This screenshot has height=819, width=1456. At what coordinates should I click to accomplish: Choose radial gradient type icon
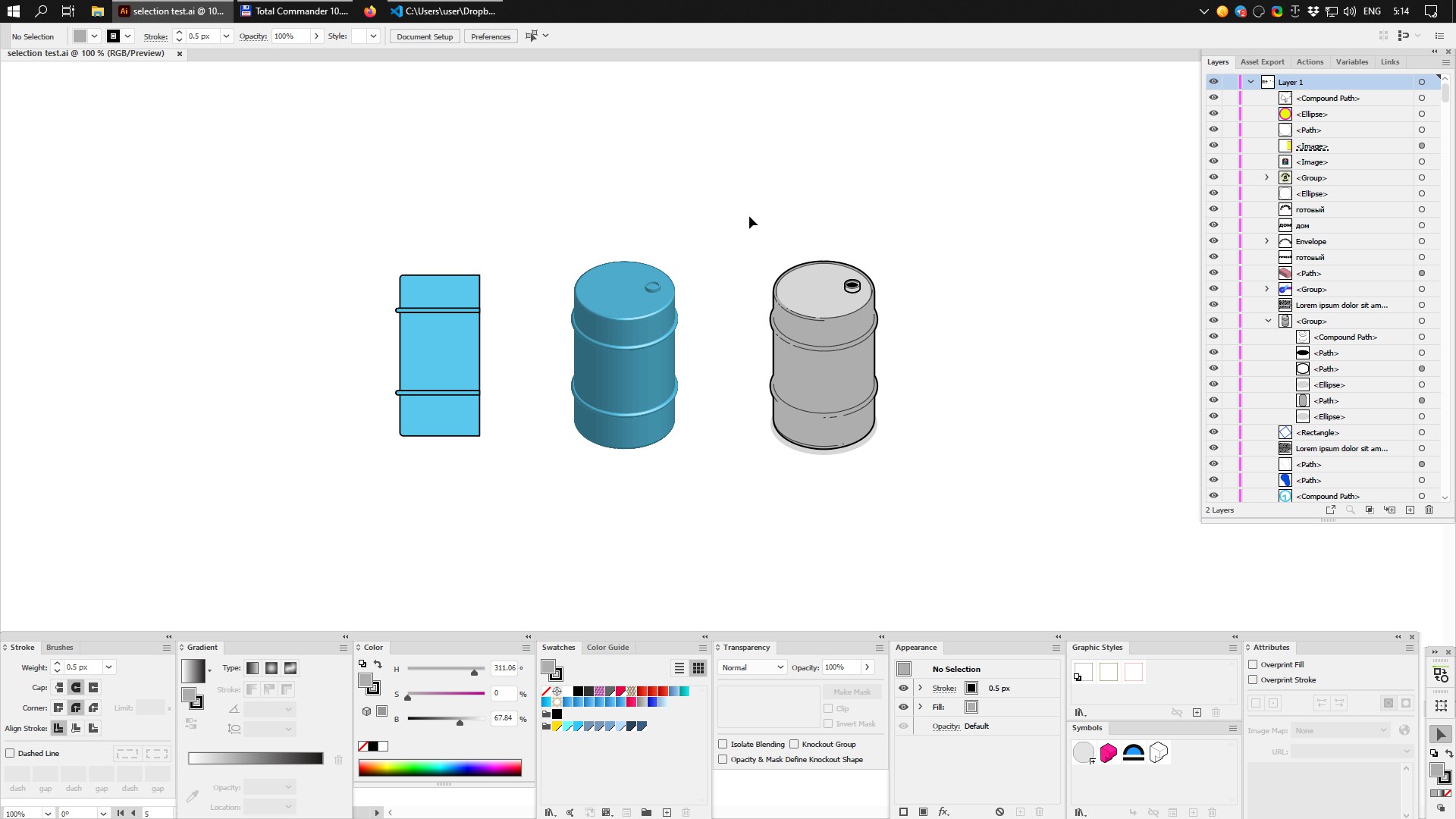[x=271, y=668]
